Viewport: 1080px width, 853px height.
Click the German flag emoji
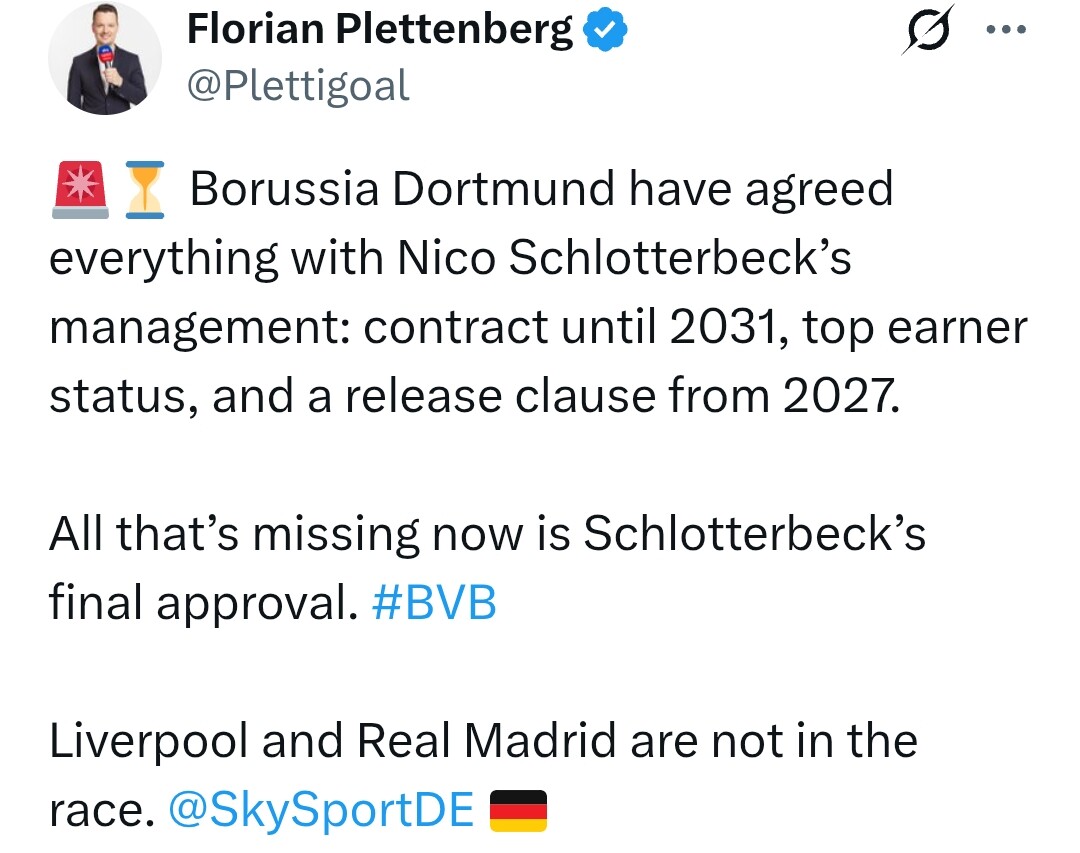518,811
